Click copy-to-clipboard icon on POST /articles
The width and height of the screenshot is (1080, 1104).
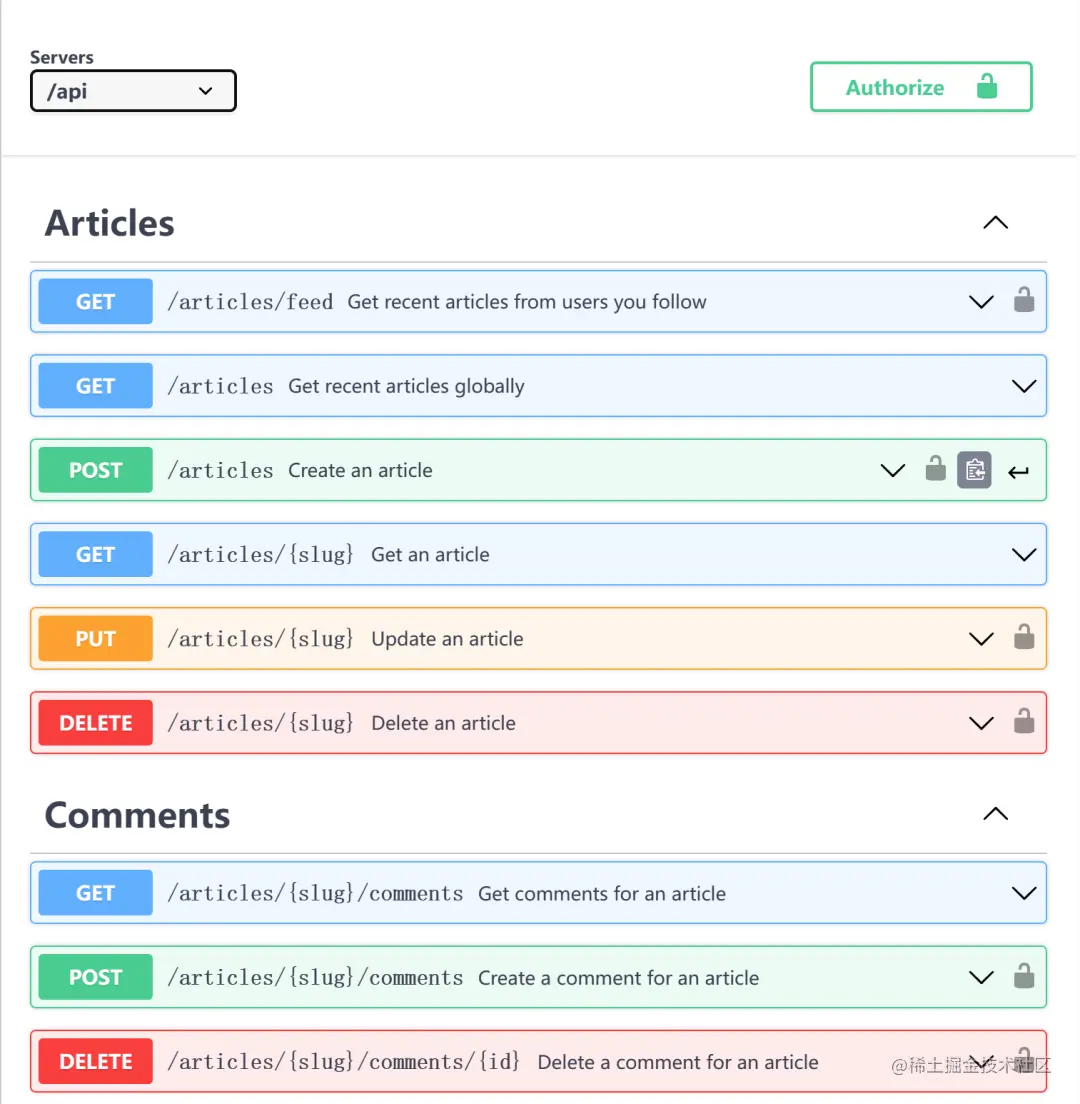coord(974,470)
